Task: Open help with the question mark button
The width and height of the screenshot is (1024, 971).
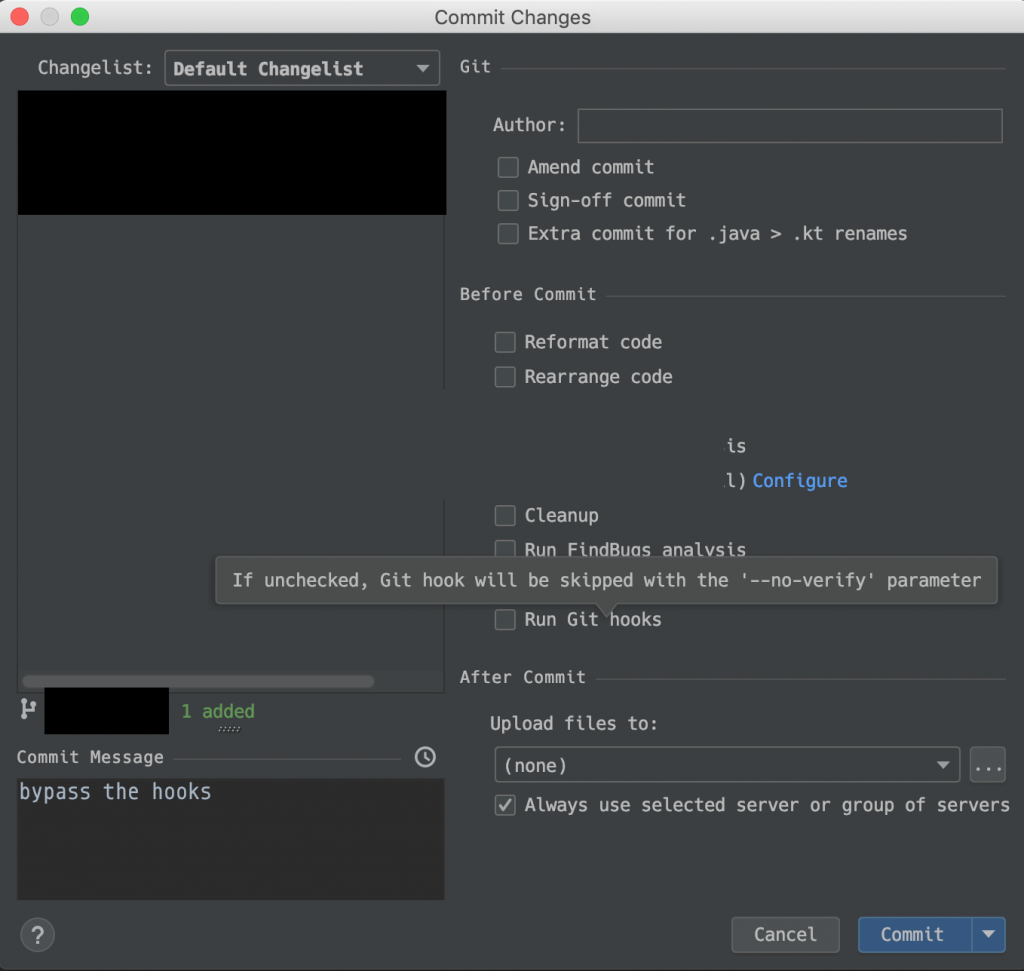Action: click(x=37, y=935)
